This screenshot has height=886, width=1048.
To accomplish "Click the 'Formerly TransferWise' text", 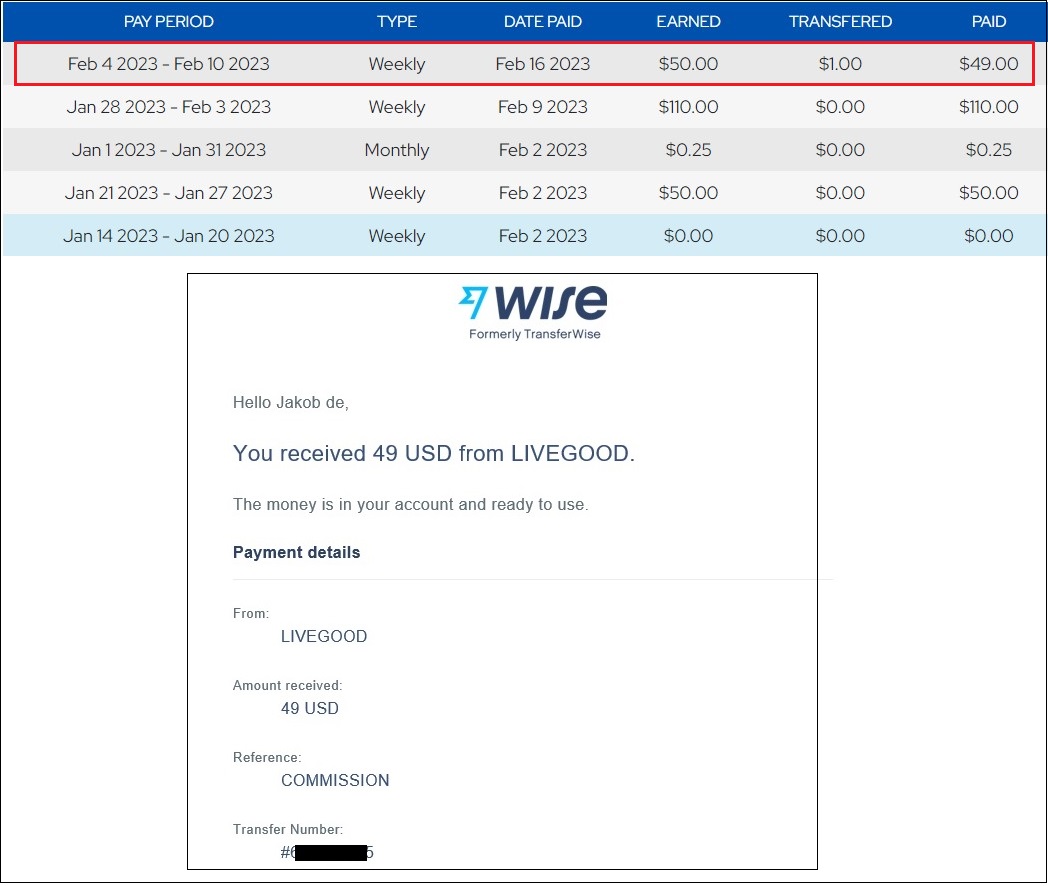I will [535, 334].
